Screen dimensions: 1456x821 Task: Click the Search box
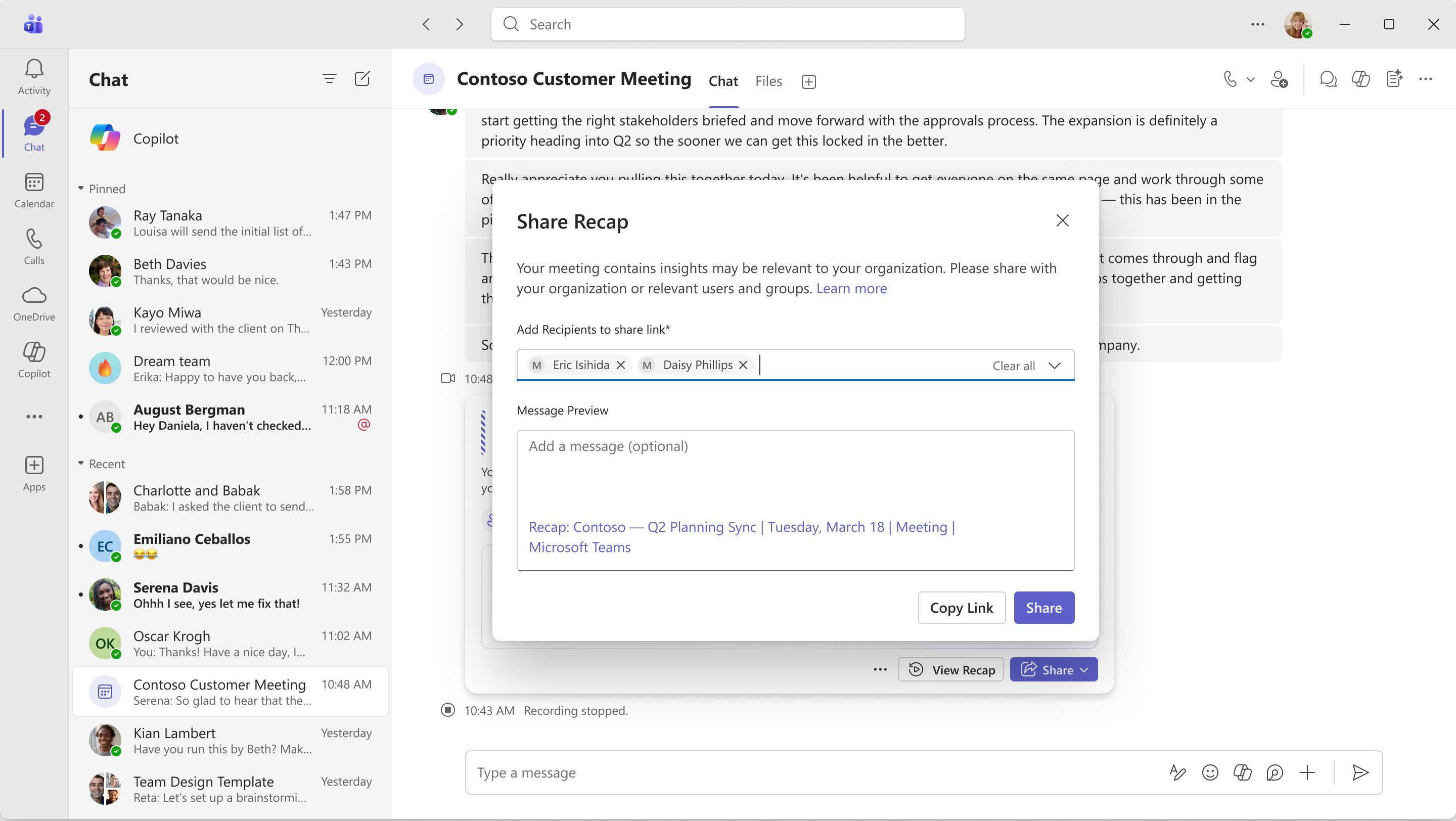[728, 24]
